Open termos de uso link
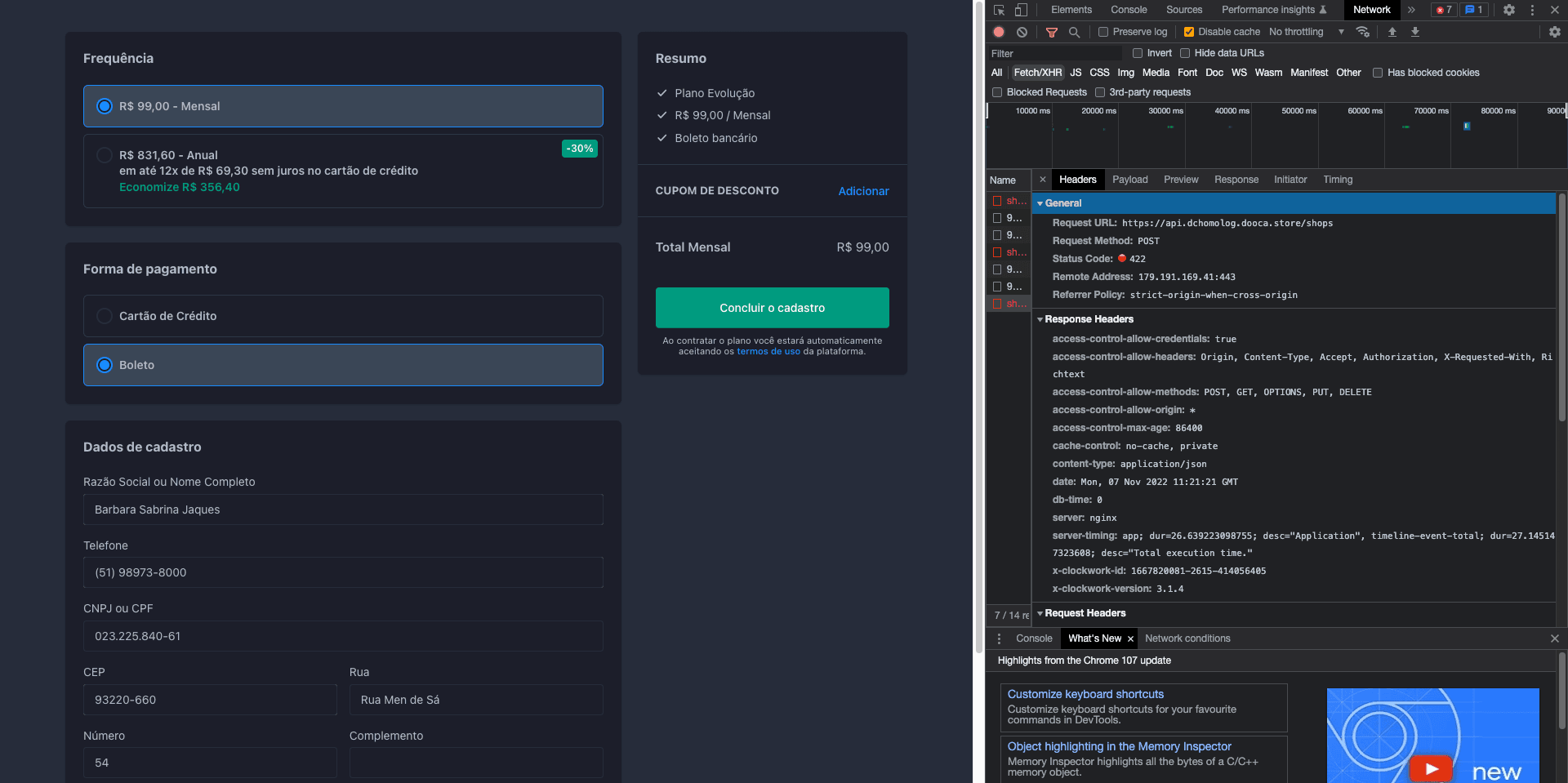1568x783 pixels. click(x=768, y=352)
